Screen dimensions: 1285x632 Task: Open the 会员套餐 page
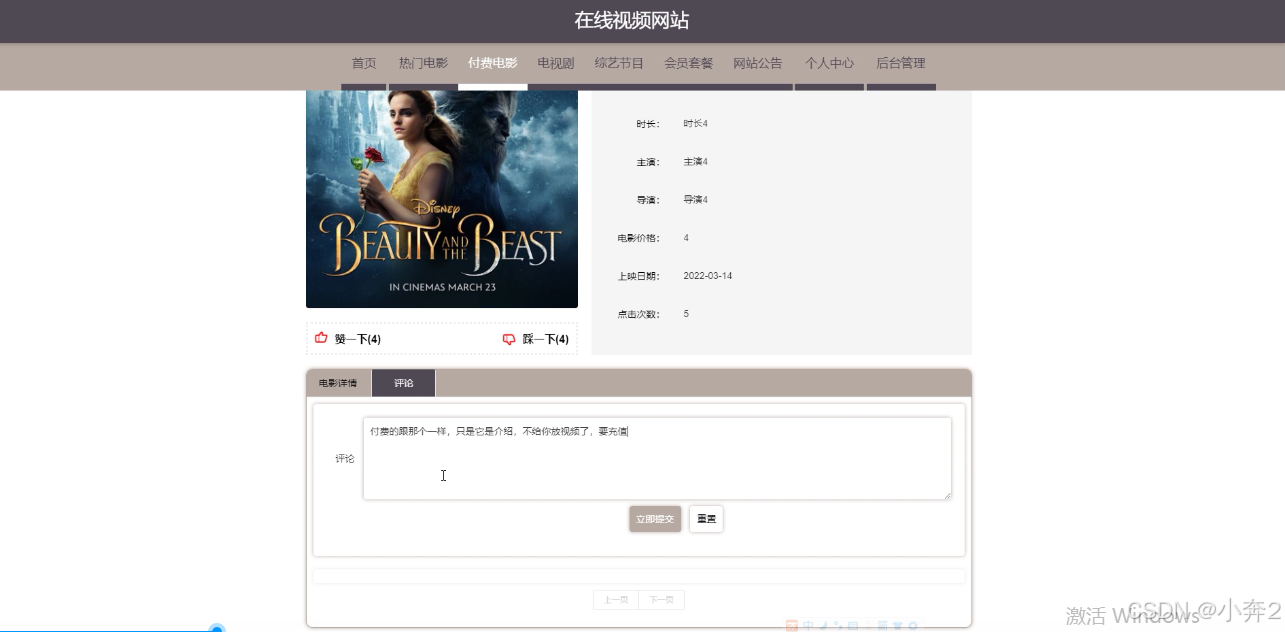tap(689, 63)
